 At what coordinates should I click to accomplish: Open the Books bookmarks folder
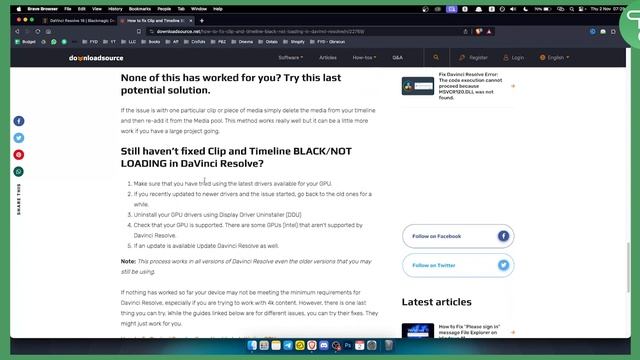coord(151,42)
